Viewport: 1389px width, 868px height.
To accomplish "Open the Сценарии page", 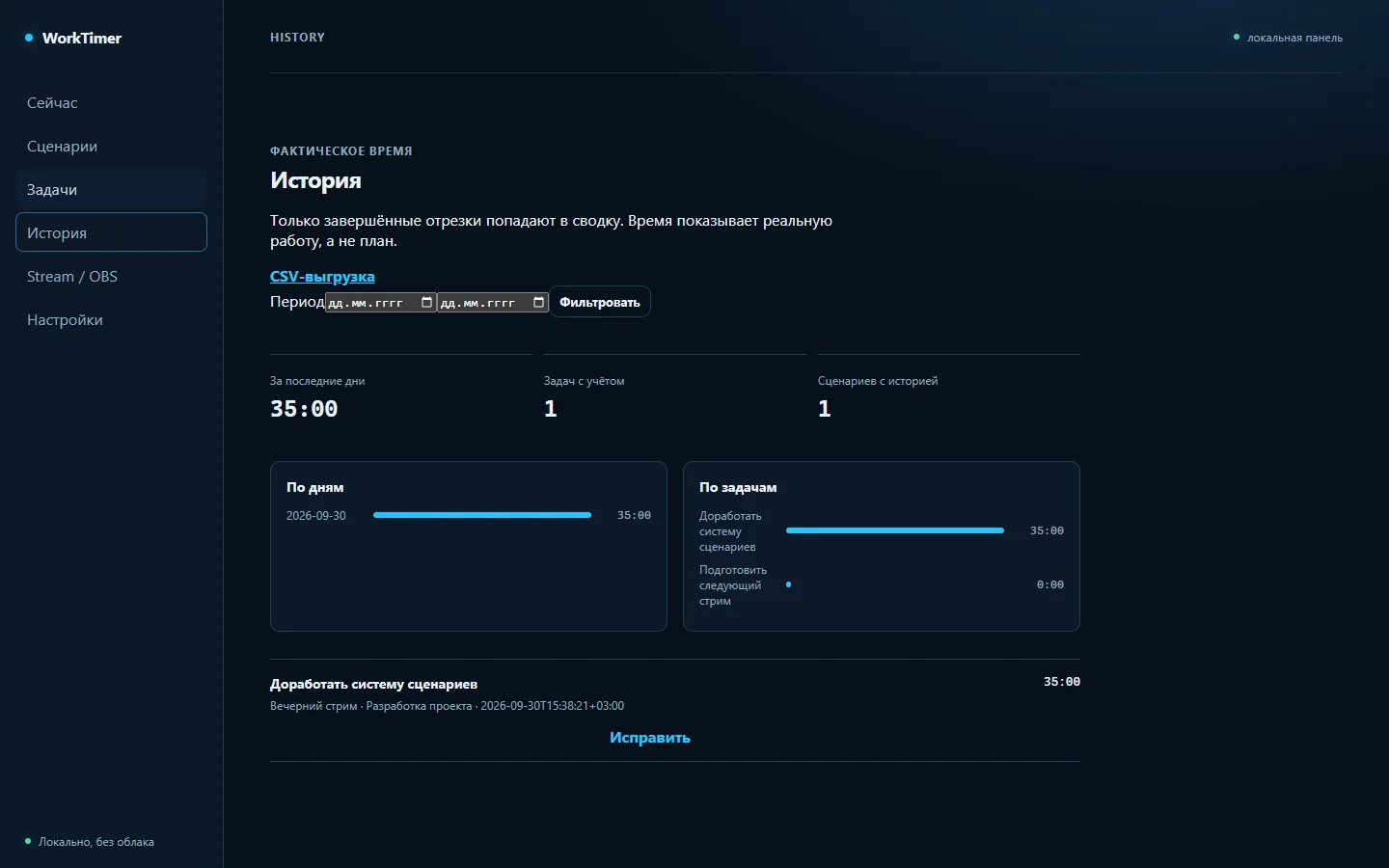I will pos(111,146).
